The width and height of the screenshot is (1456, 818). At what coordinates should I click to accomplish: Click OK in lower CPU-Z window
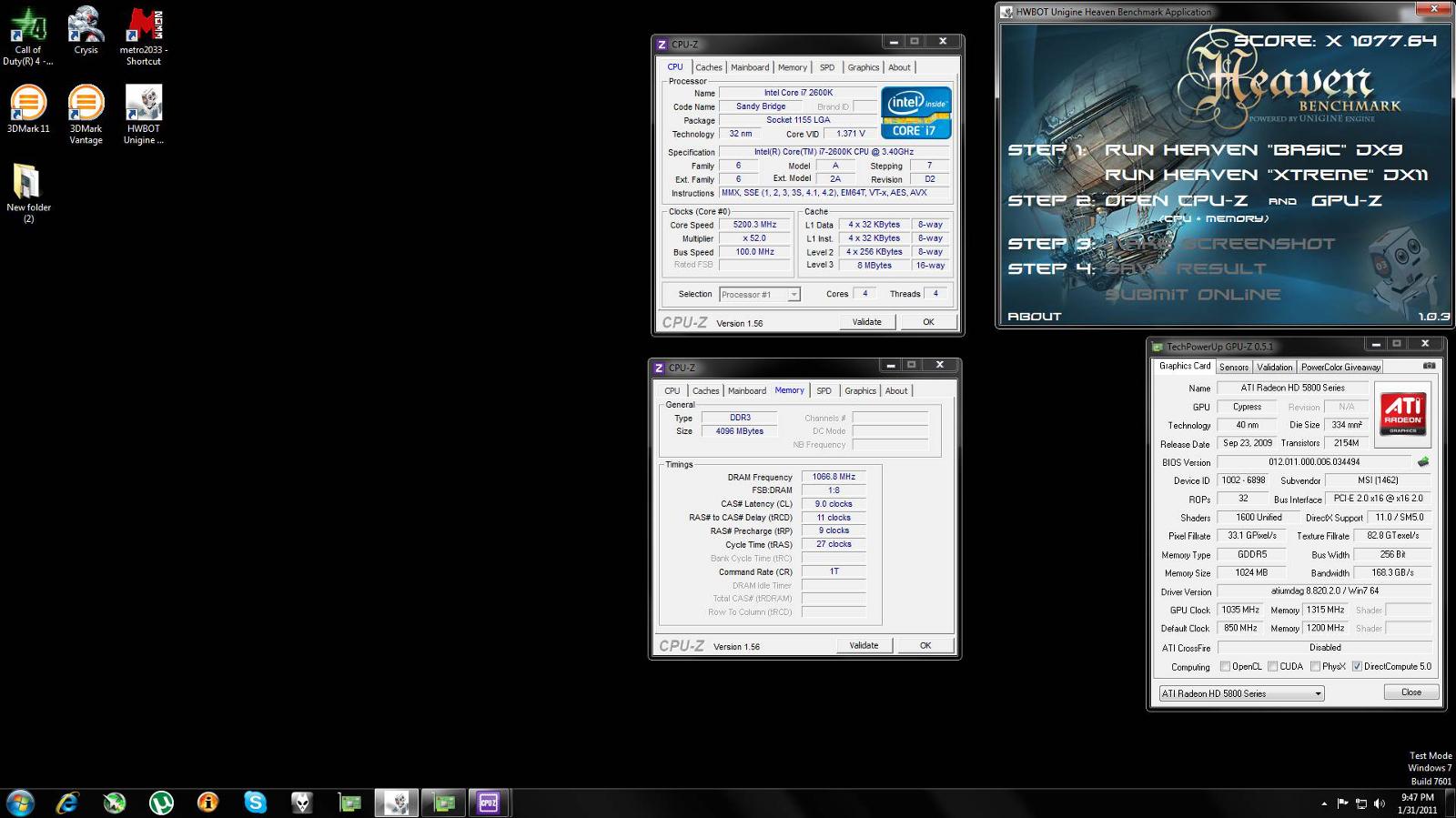pyautogui.click(x=925, y=646)
